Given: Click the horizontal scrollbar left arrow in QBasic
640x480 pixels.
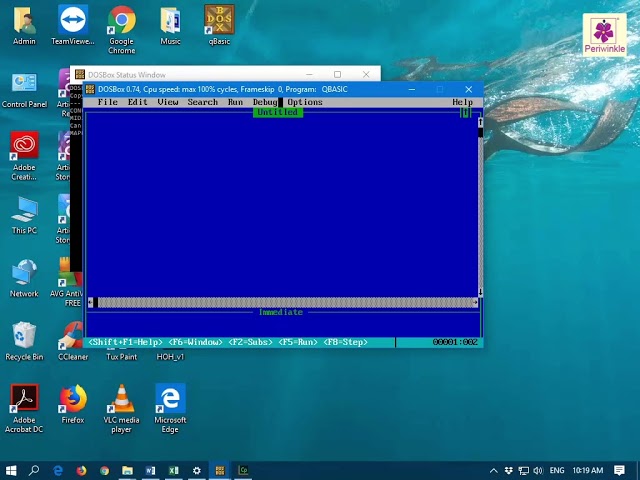Looking at the screenshot, I should [90, 302].
